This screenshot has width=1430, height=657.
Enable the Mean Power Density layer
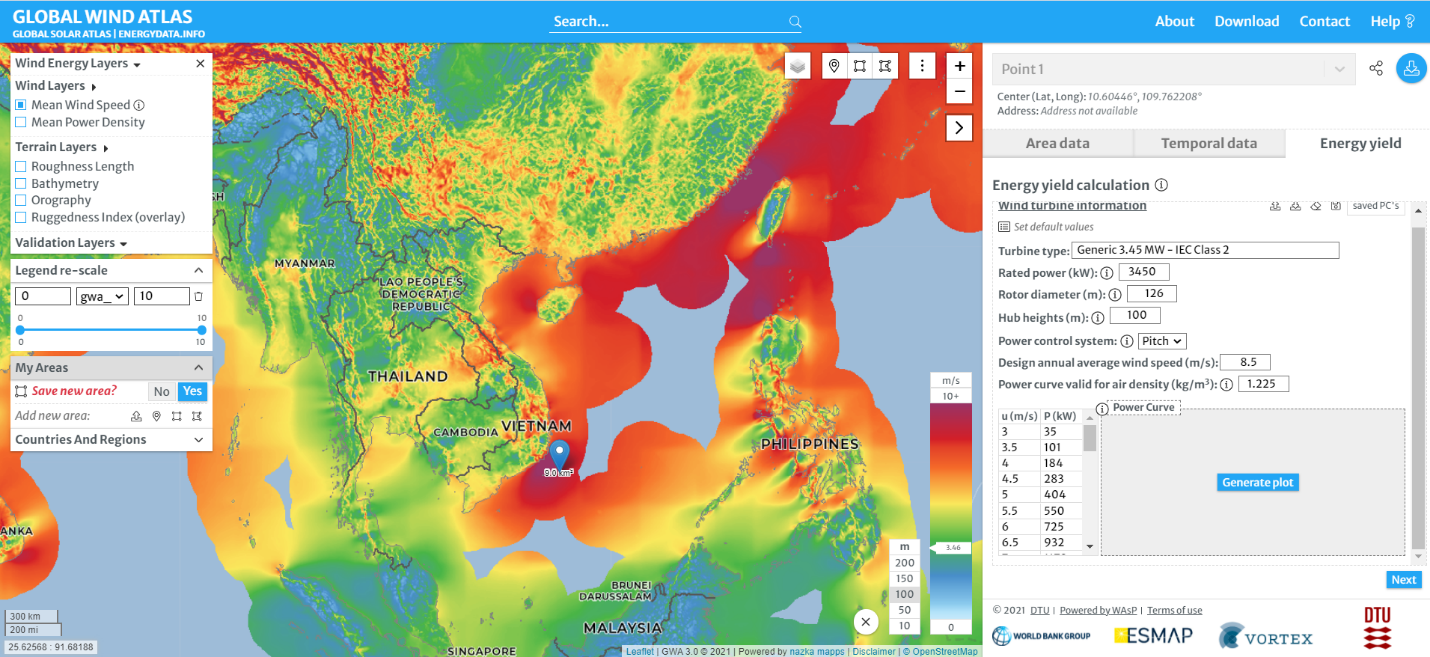coord(21,122)
